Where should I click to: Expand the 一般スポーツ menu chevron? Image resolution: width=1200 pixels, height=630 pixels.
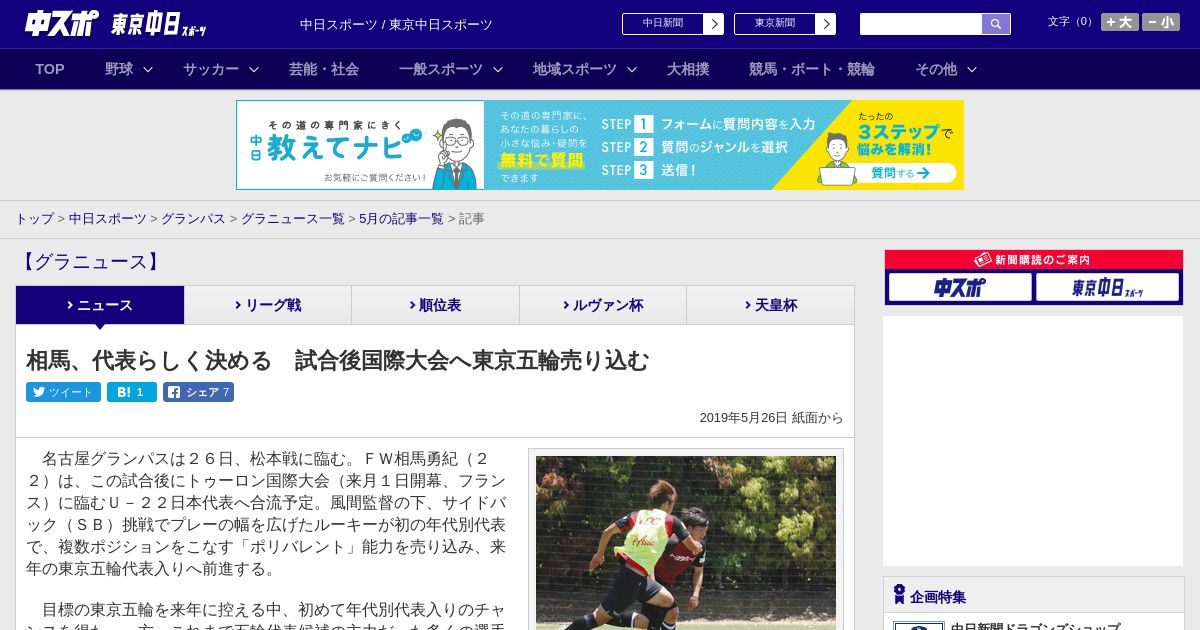[x=498, y=70]
